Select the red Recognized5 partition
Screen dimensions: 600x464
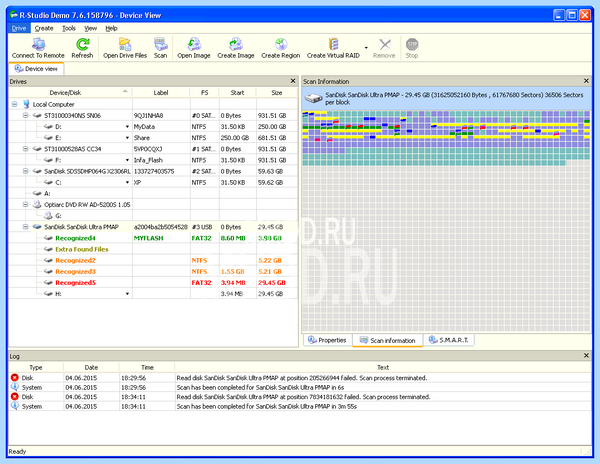75,282
